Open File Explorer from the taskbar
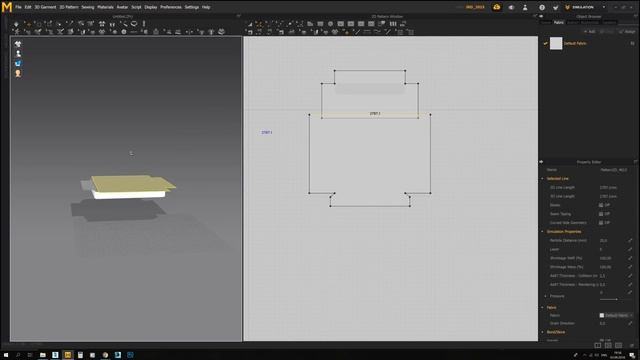Image resolution: width=640 pixels, height=360 pixels. 42,355
